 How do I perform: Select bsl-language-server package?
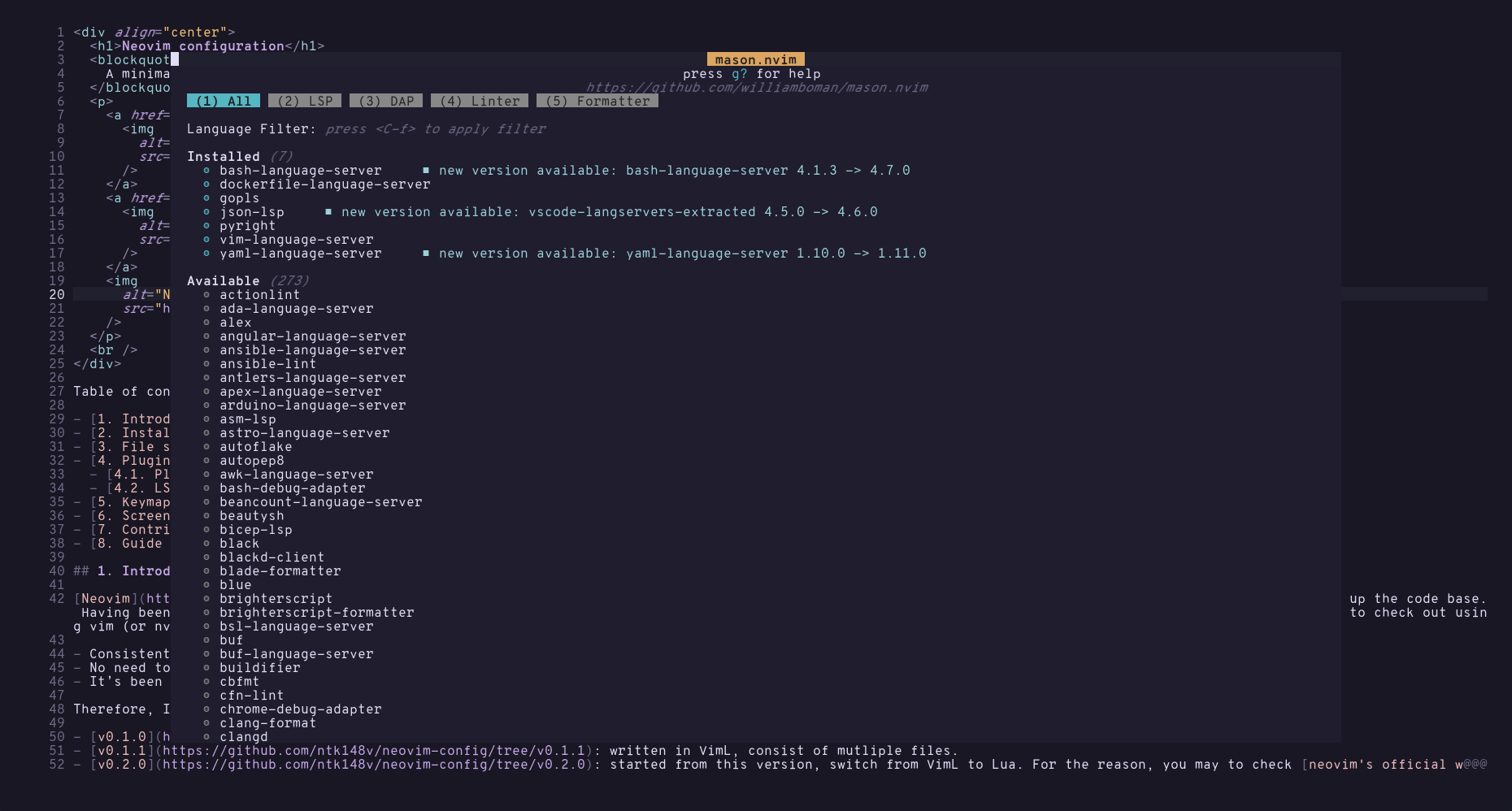[x=297, y=626]
